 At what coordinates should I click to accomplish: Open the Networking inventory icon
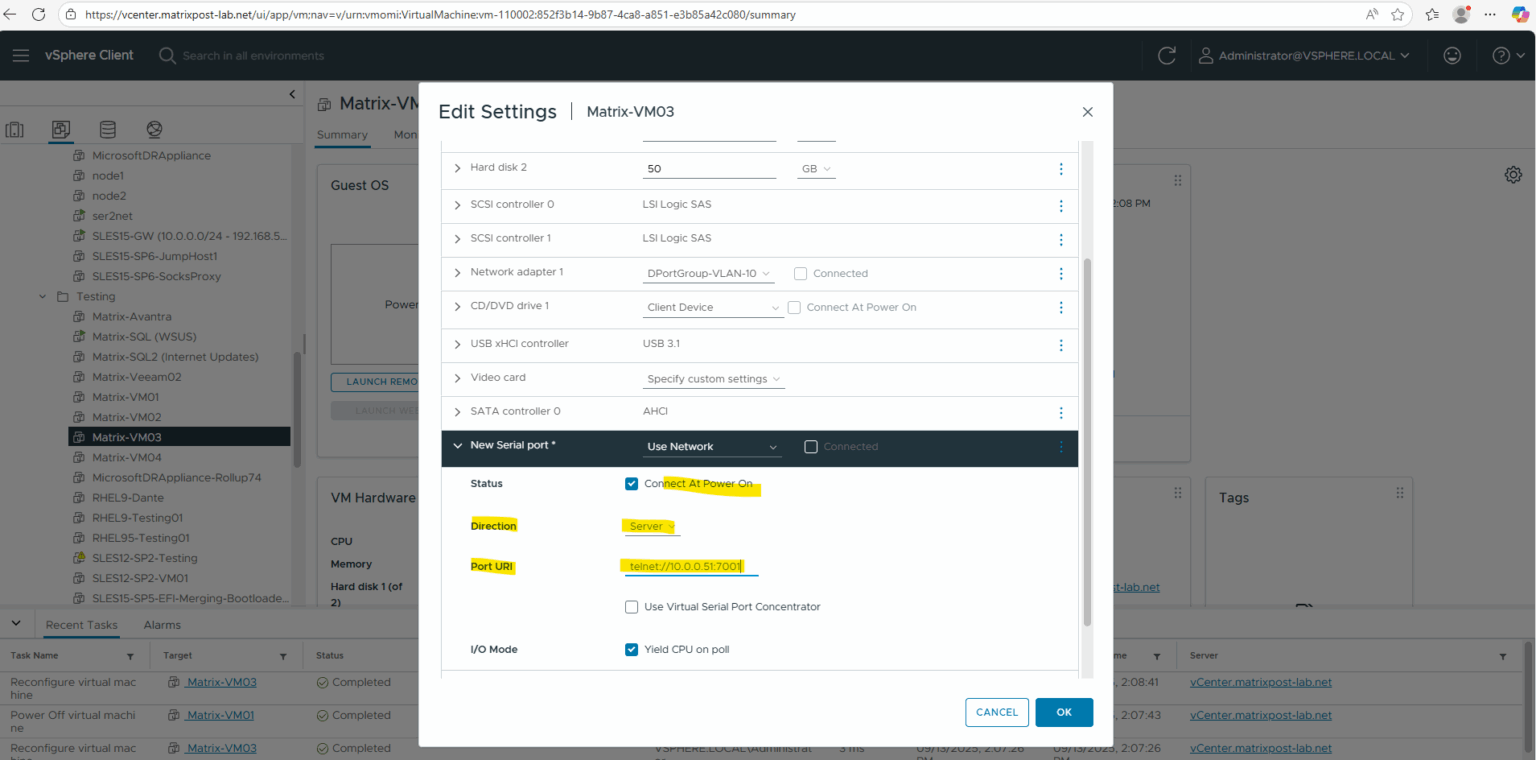coord(153,130)
